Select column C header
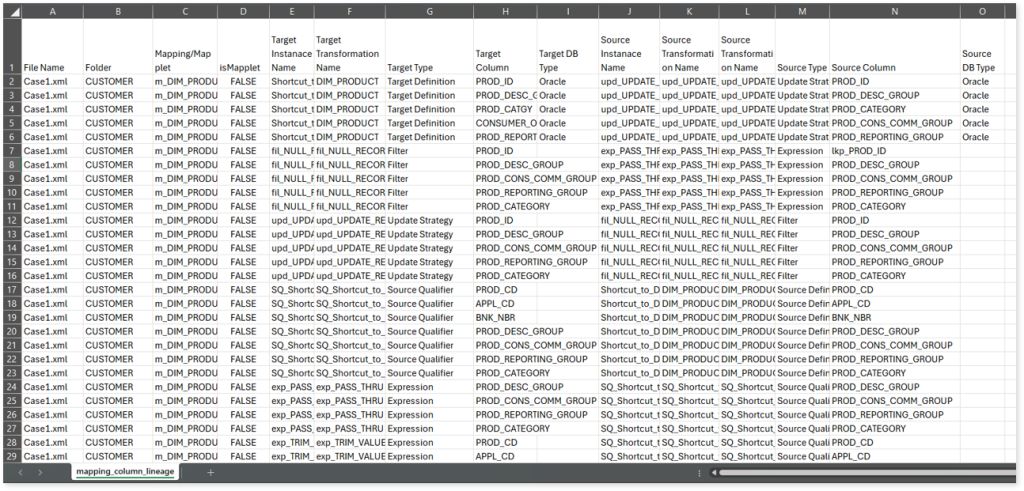The image size is (1024, 491). (x=185, y=11)
